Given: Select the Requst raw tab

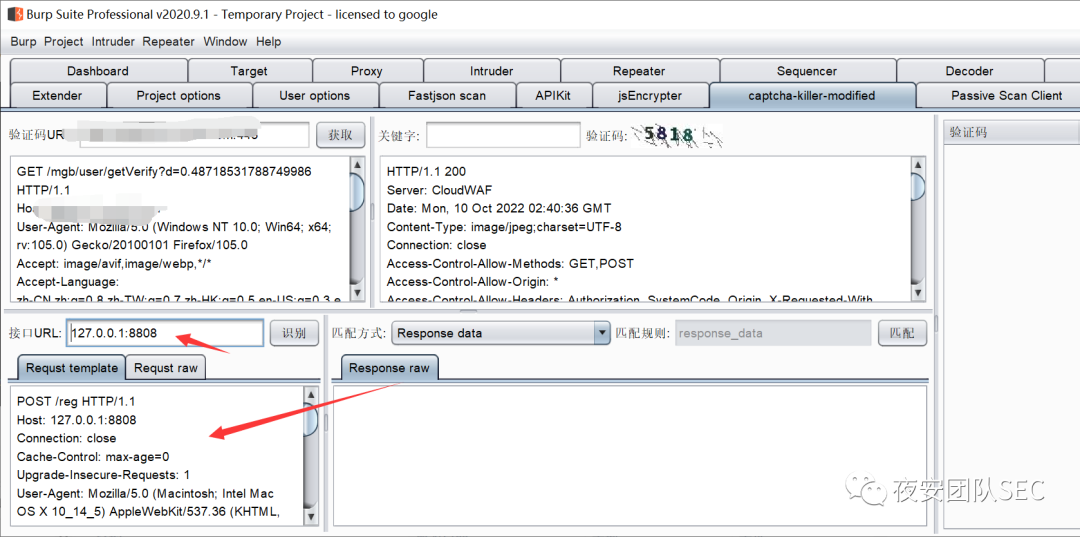Looking at the screenshot, I should pos(165,368).
